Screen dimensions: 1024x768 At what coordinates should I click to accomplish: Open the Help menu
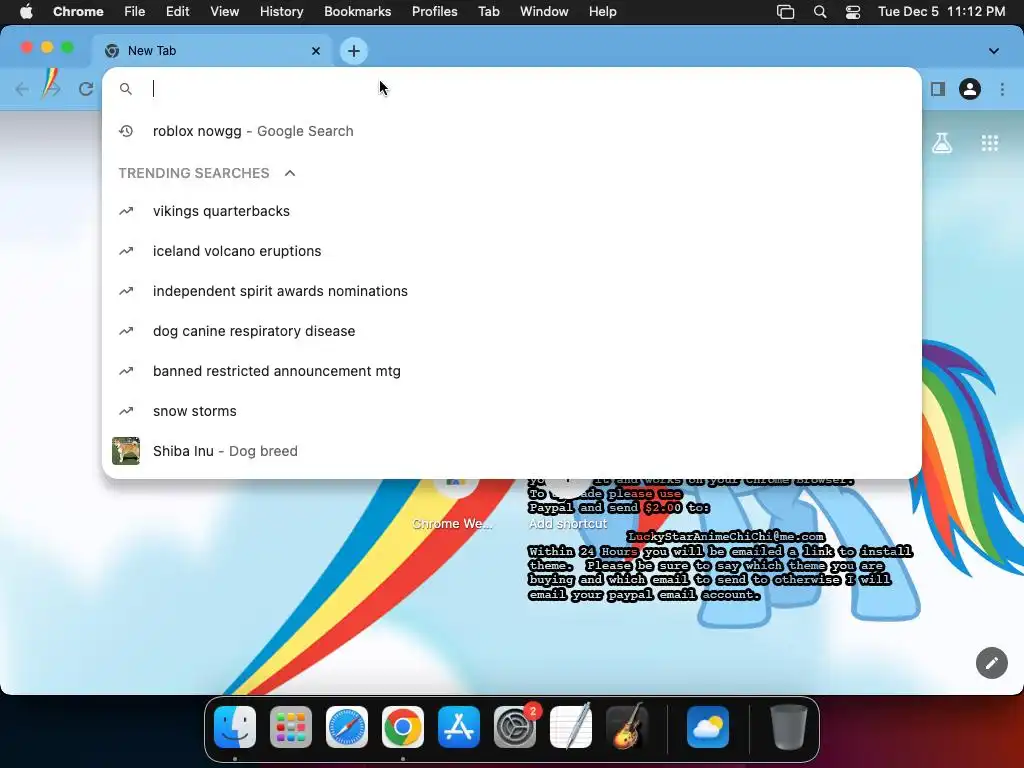coord(602,12)
